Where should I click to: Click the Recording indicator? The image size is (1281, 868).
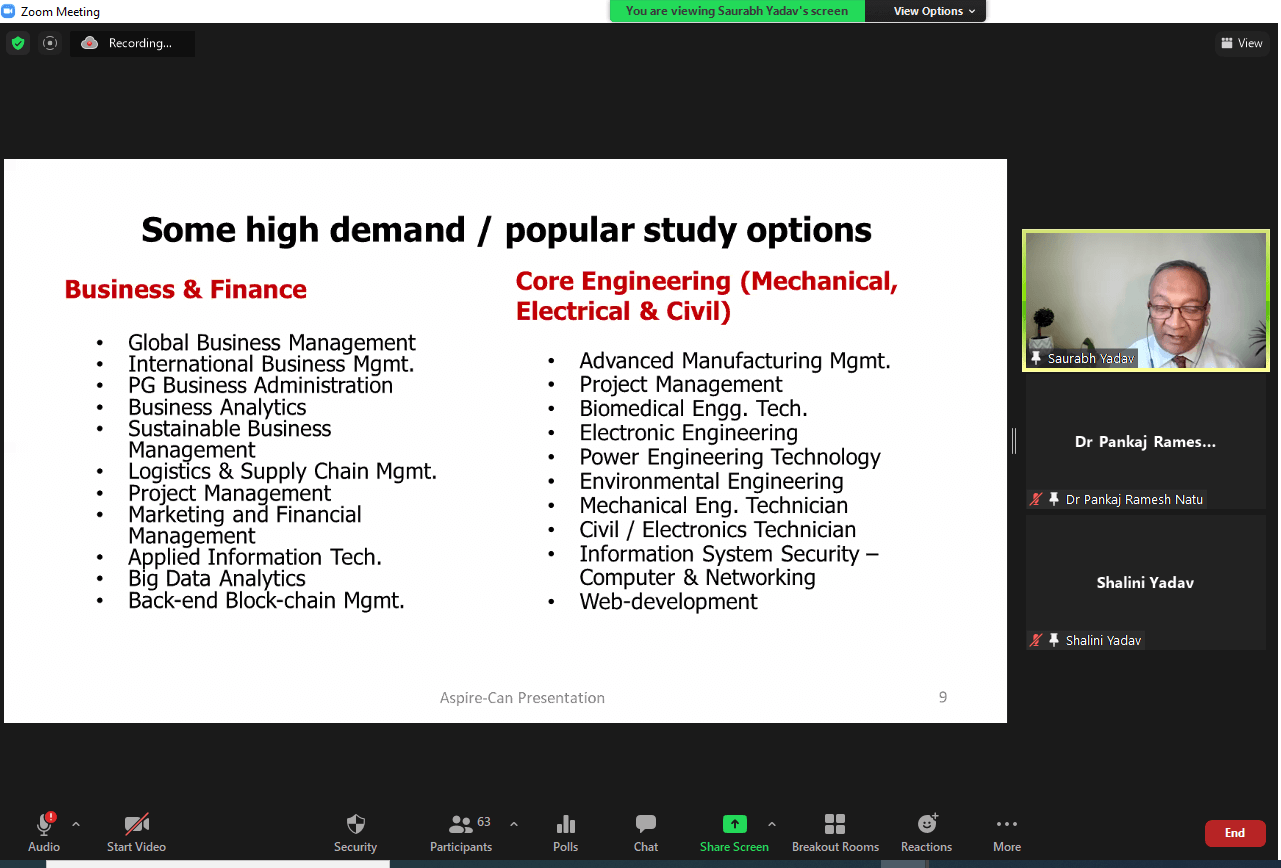132,43
